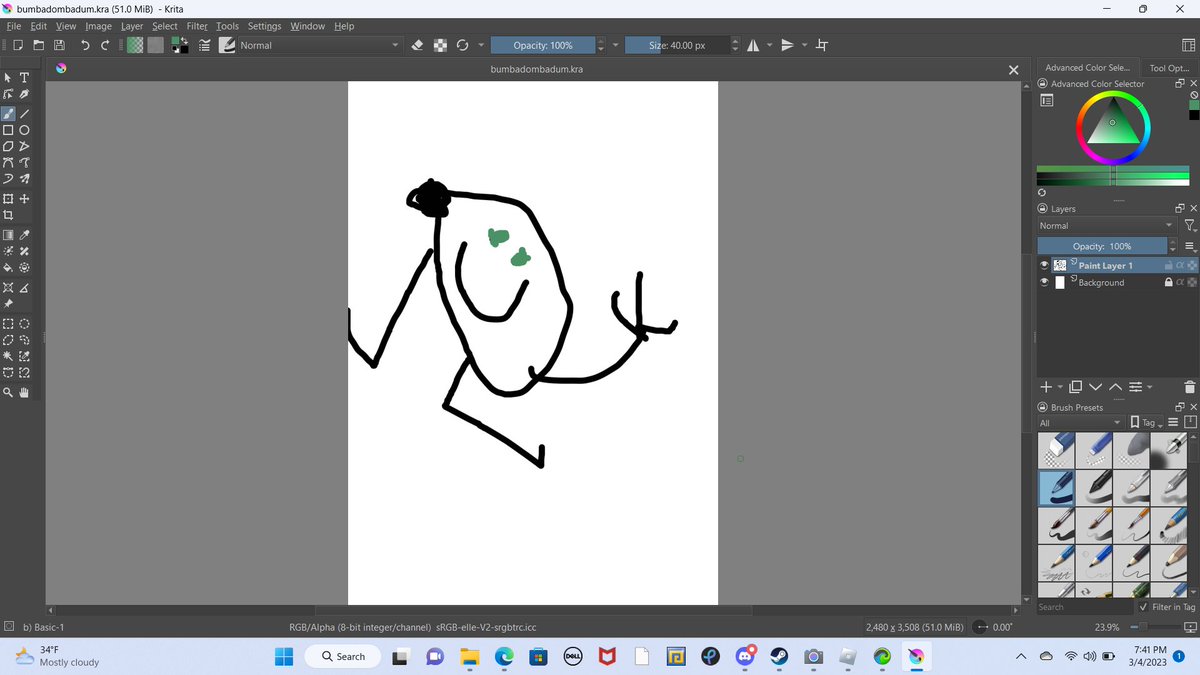The image size is (1200, 675).
Task: Click the Undo arrow in toolbar
Action: click(85, 45)
